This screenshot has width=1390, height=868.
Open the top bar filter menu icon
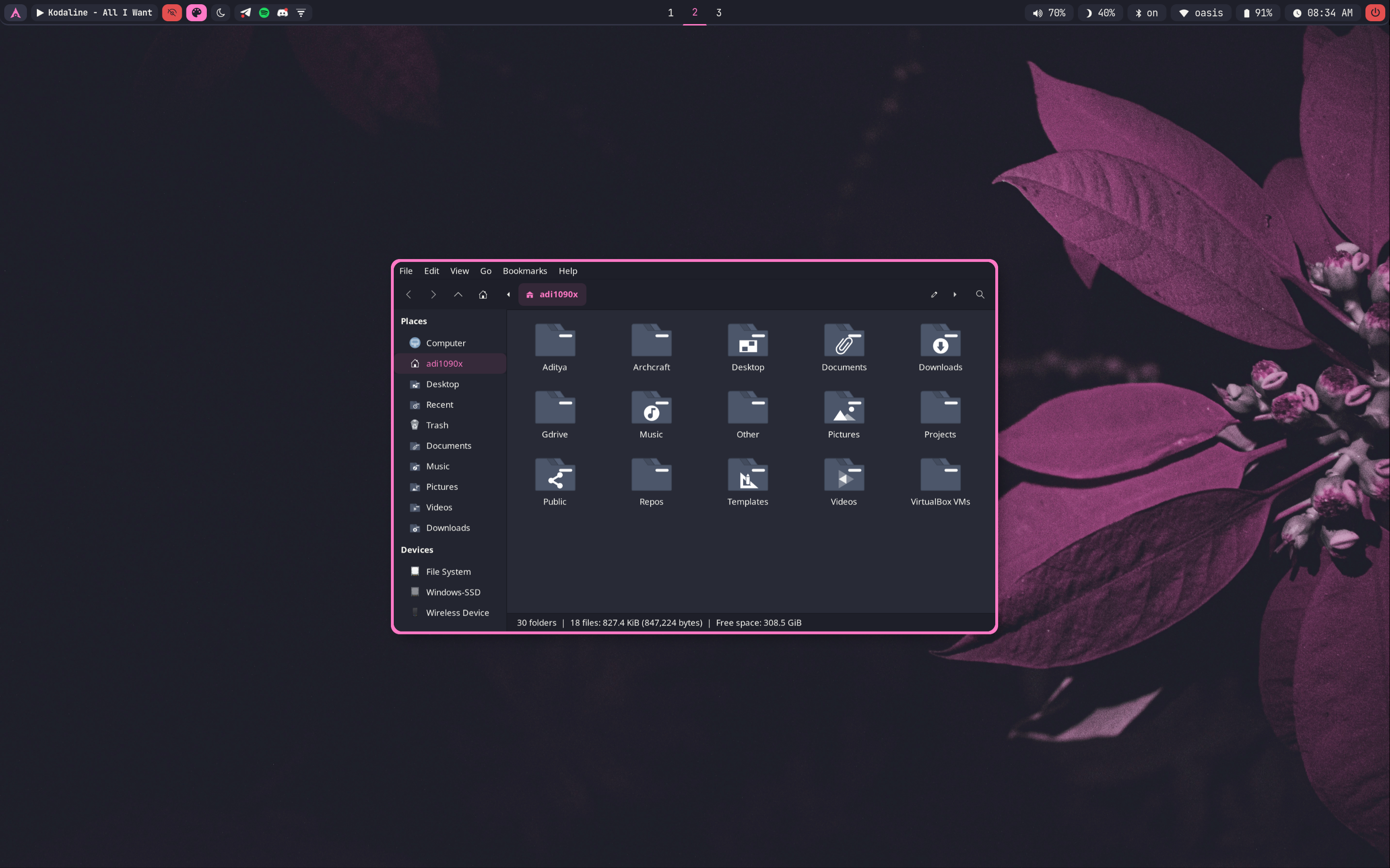[x=301, y=13]
